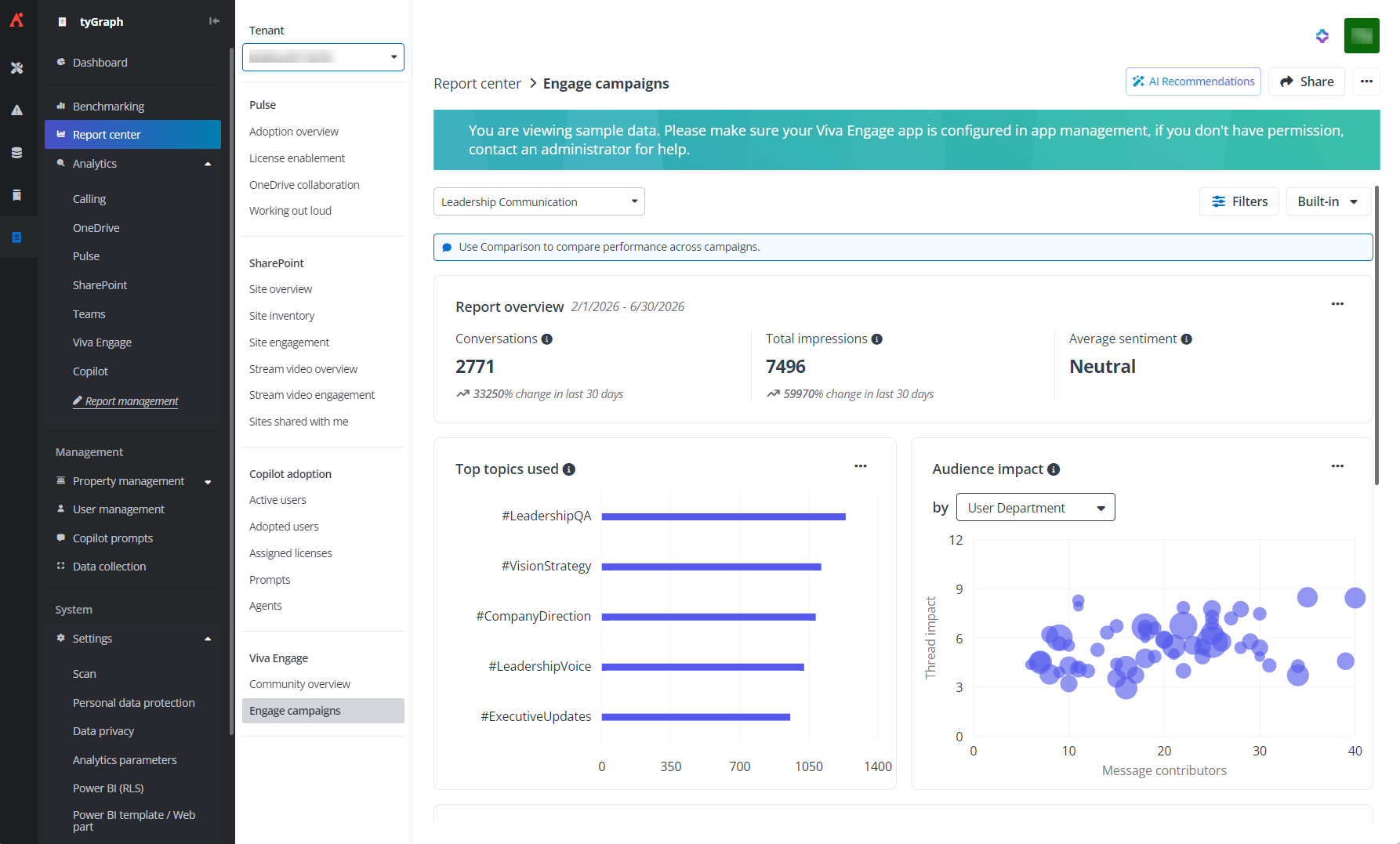Open the warning triangle icon in left rail
This screenshot has width=1400, height=844.
(x=16, y=110)
